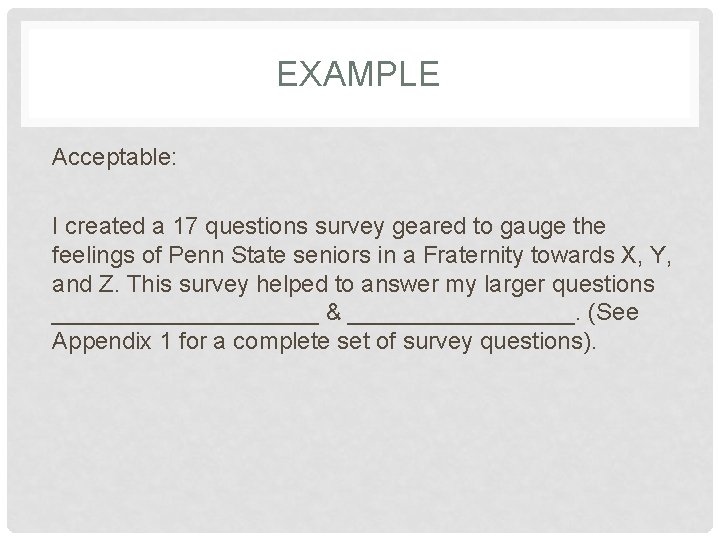This screenshot has width=720, height=540.
Task: Click the ampersand between the blanks
Action: pyautogui.click(x=334, y=313)
